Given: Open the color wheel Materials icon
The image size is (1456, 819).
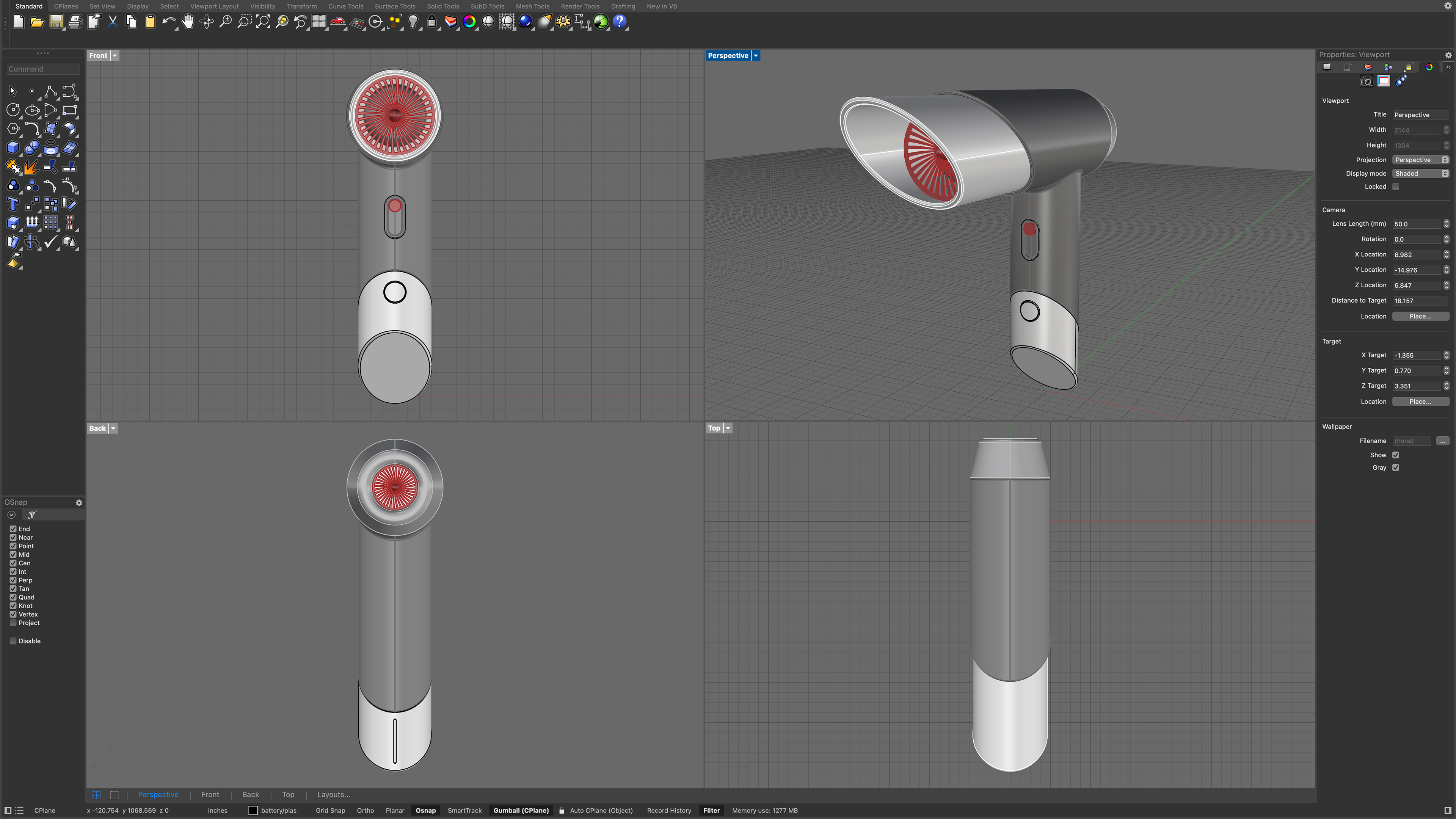Looking at the screenshot, I should pos(470,22).
